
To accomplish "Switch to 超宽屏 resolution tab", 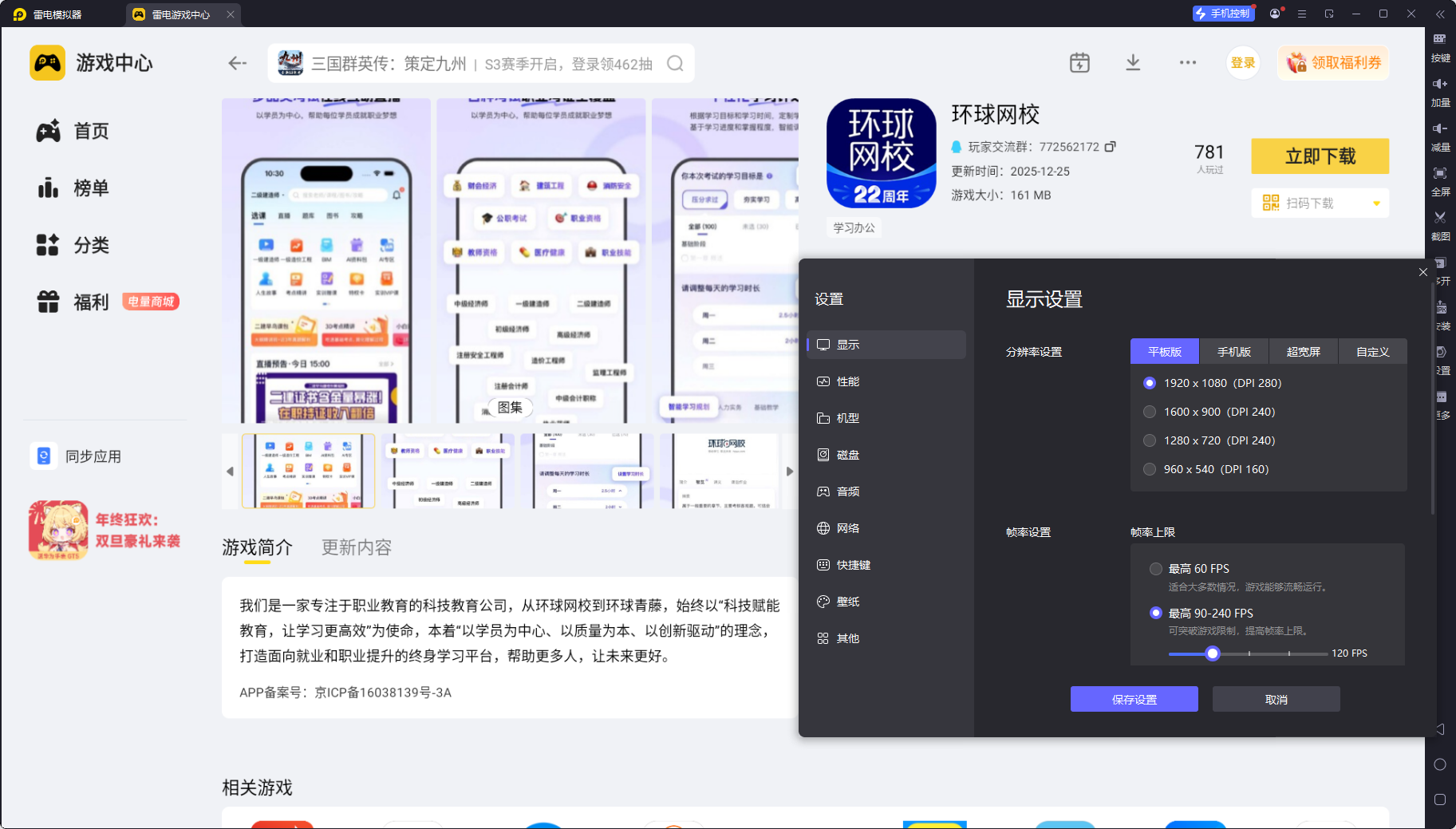I will click(1304, 352).
